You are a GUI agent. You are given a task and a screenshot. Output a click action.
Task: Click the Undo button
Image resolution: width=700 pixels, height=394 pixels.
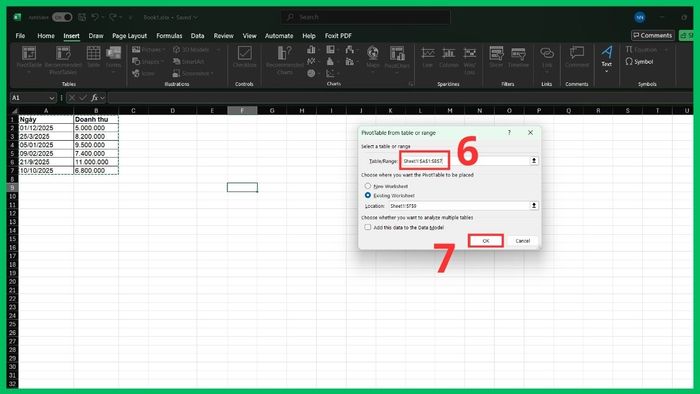95,17
